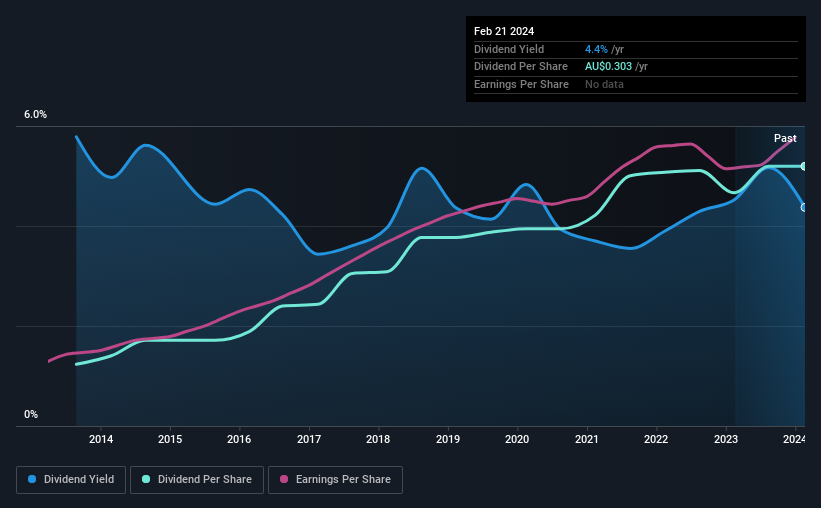The width and height of the screenshot is (821, 508).
Task: Select the 2023 x-axis label
Action: point(726,439)
